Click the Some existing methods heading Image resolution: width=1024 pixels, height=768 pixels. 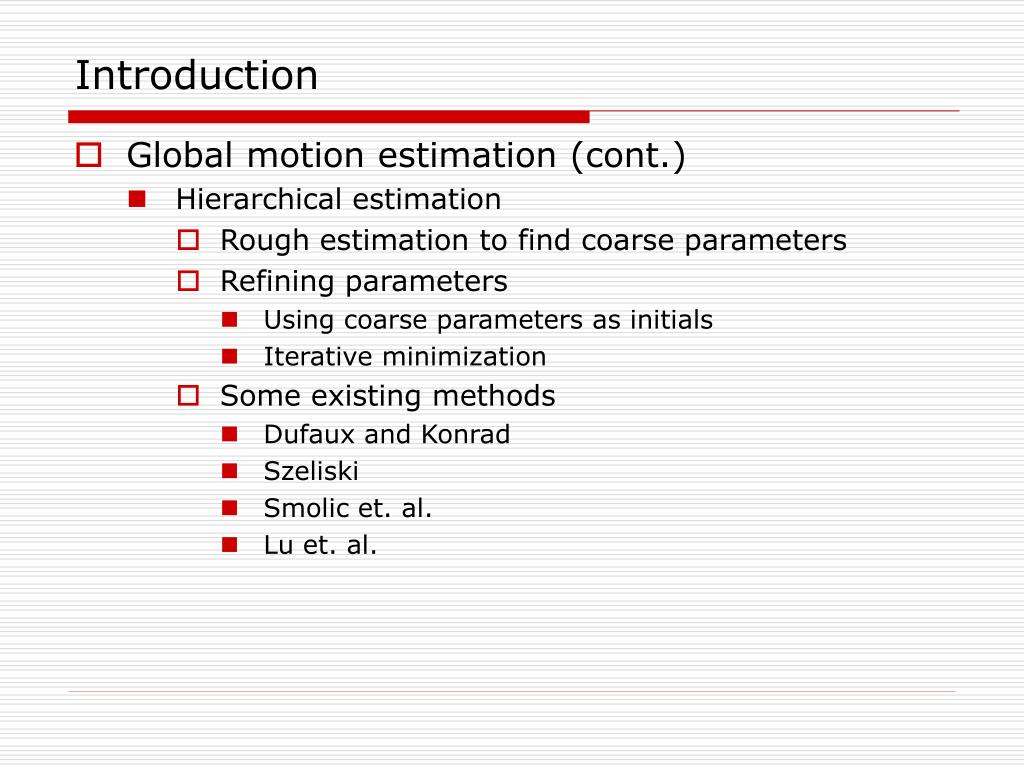coord(388,396)
